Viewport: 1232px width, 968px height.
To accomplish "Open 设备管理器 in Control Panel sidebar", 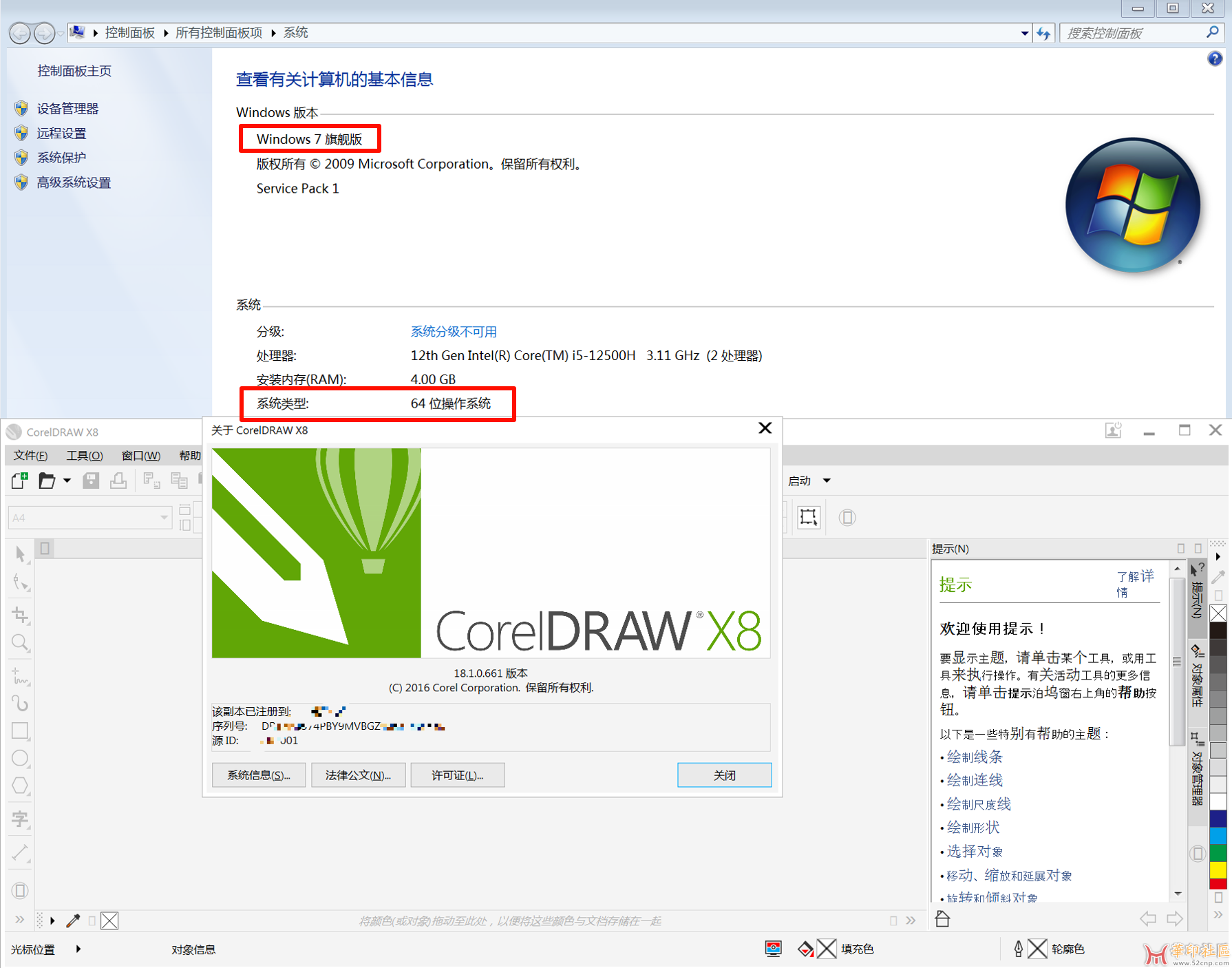I will click(x=67, y=109).
